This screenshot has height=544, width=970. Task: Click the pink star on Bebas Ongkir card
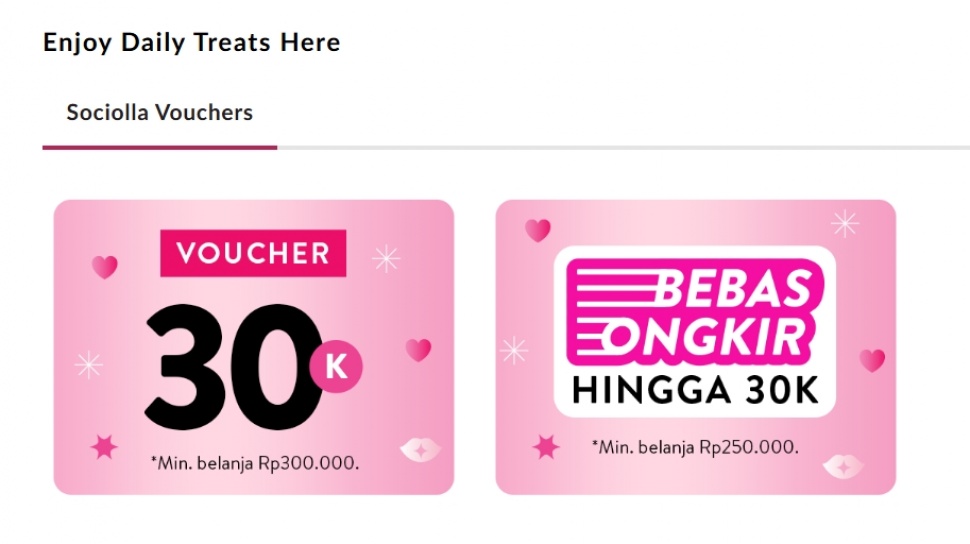pos(546,447)
